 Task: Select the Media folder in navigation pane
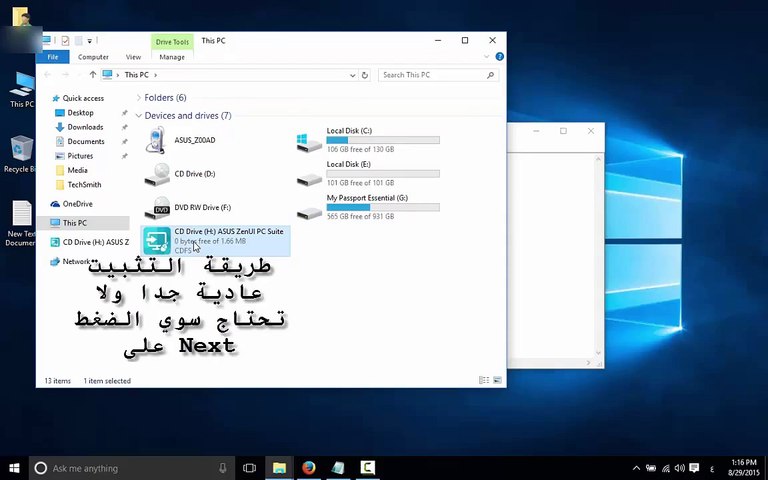(77, 170)
